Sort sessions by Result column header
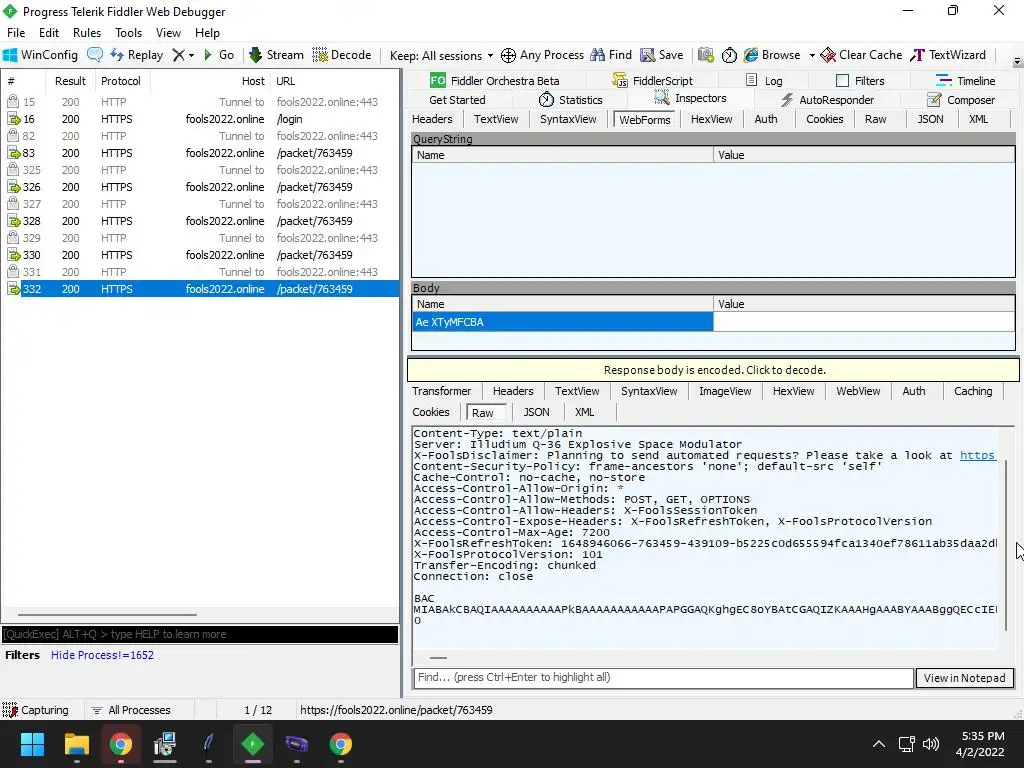 pyautogui.click(x=70, y=81)
